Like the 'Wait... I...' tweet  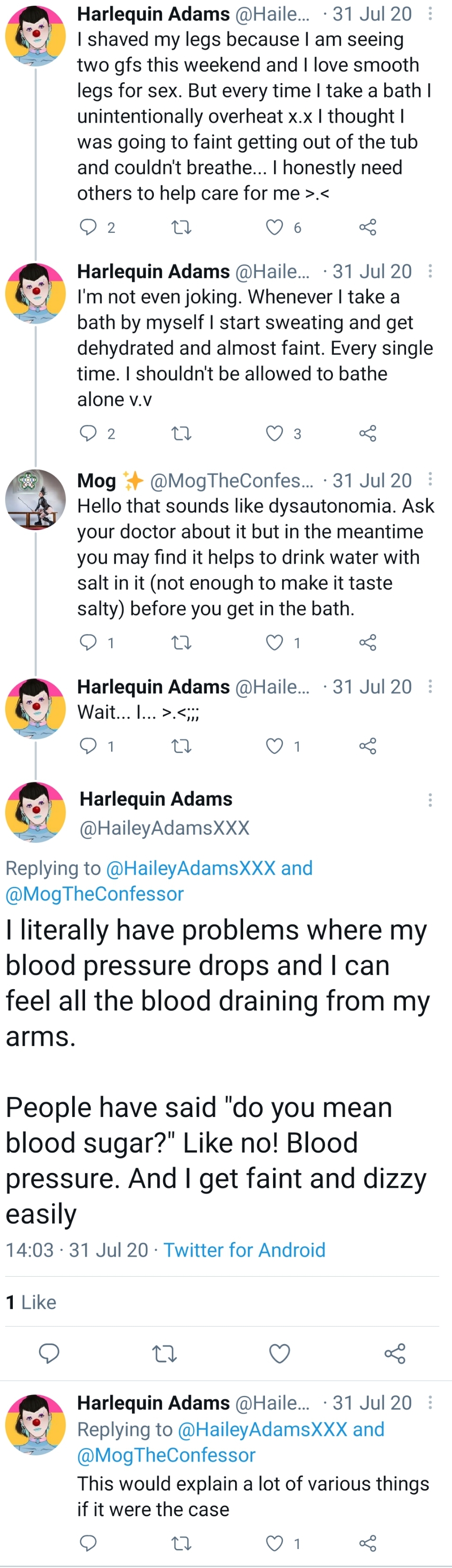[275, 746]
